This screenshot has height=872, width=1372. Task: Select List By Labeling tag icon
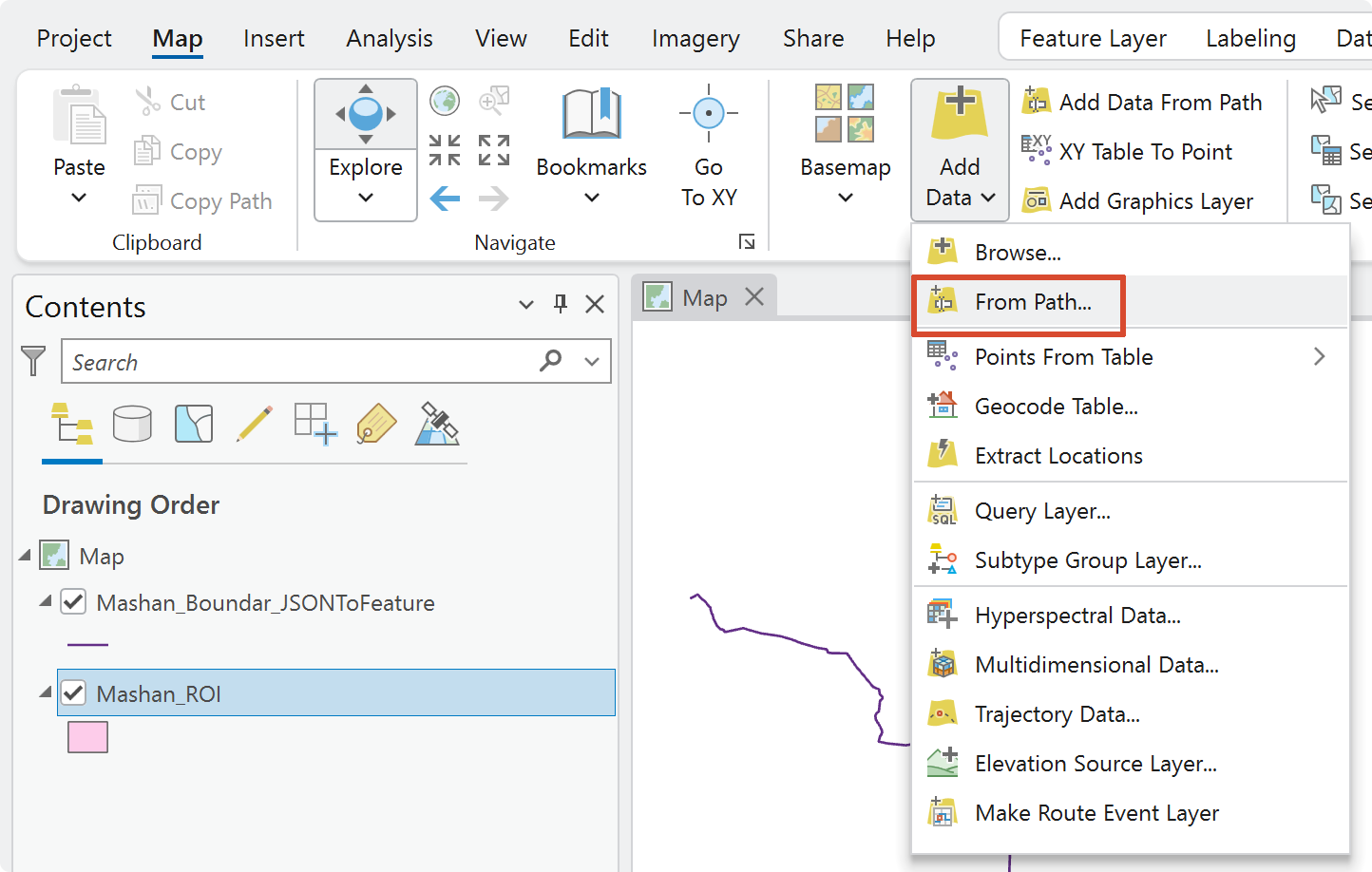376,424
